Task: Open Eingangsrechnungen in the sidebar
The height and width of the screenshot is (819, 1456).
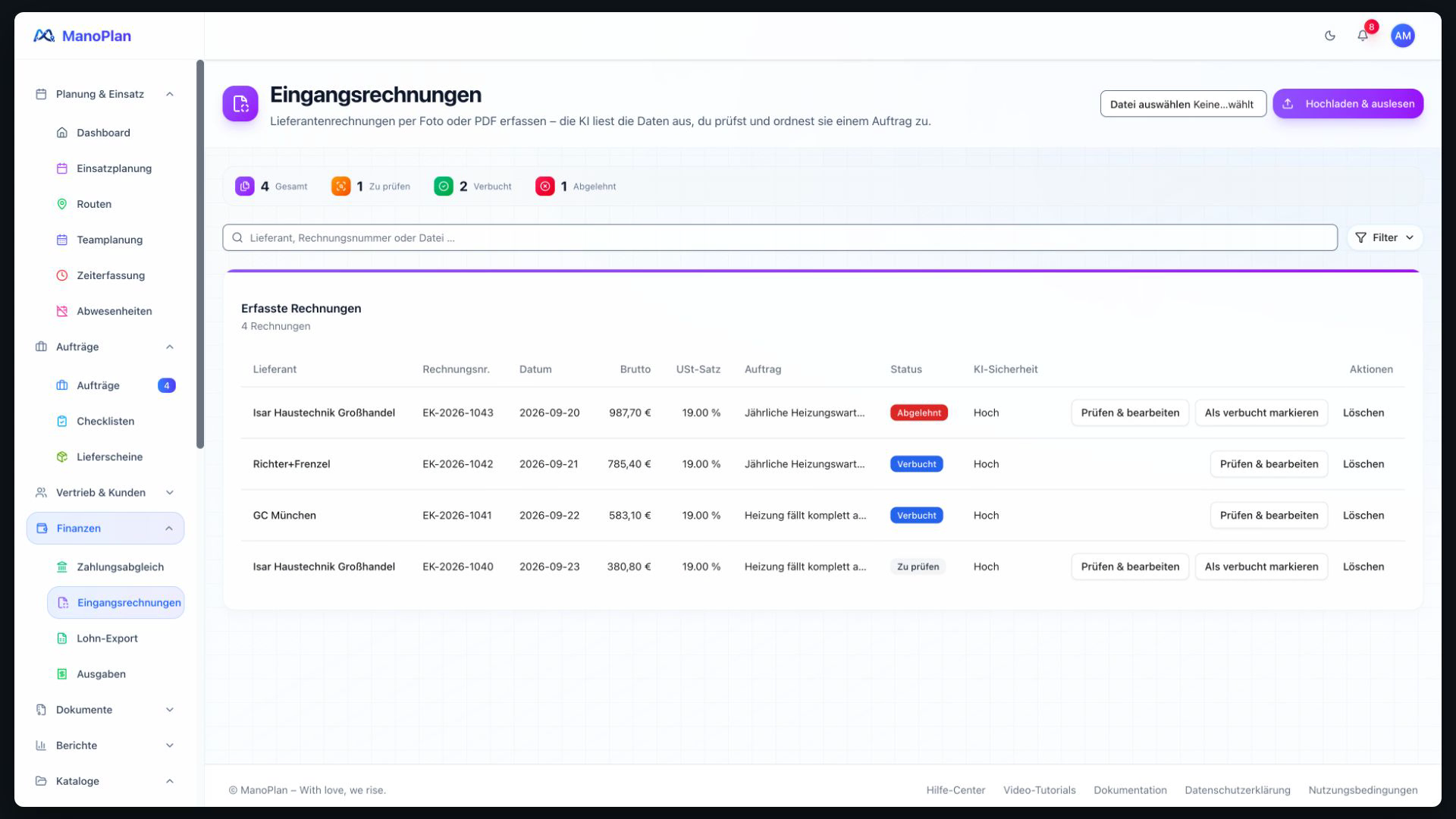Action: [x=116, y=603]
